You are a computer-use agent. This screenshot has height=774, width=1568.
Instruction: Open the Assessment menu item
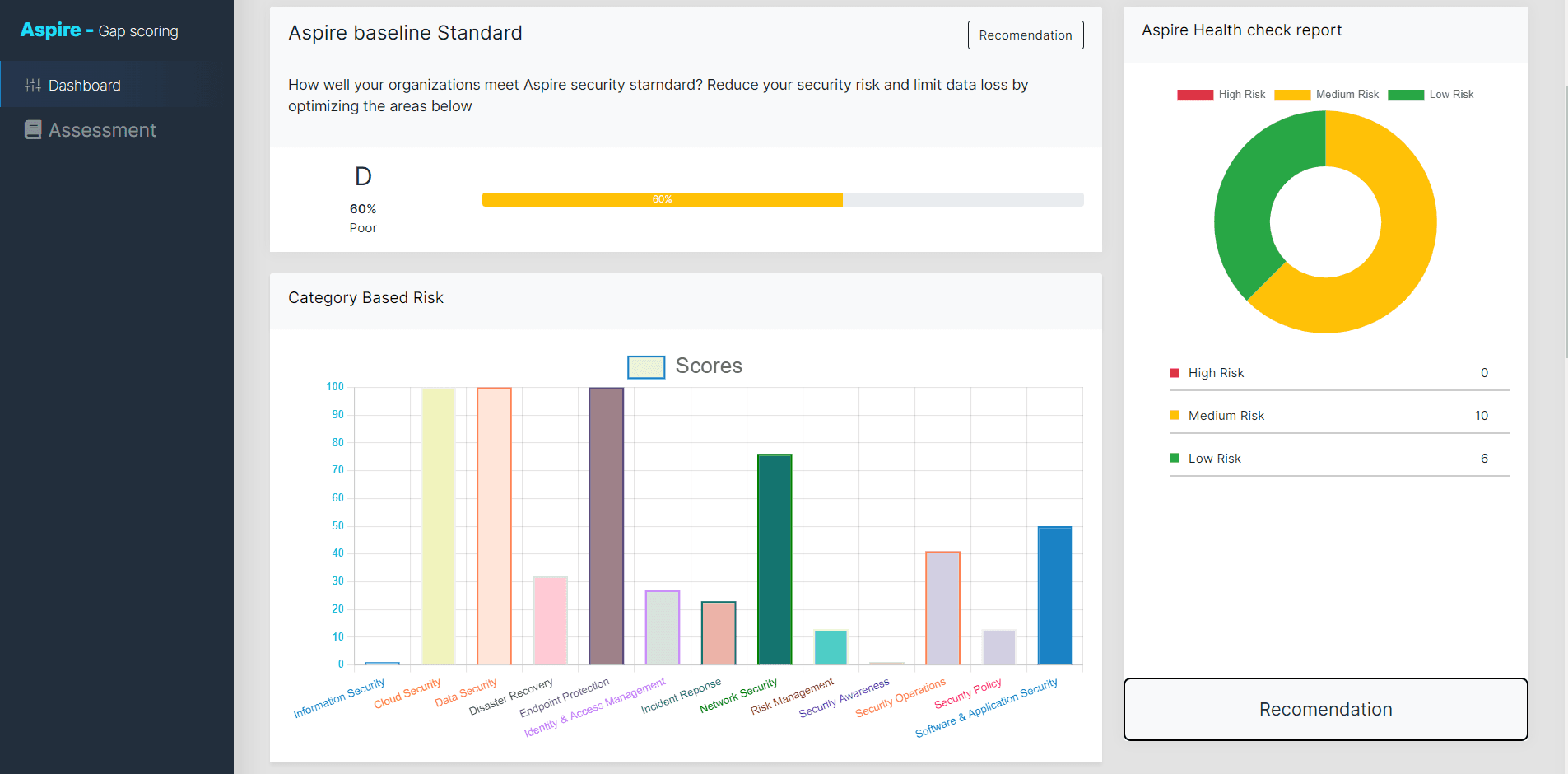(x=102, y=130)
